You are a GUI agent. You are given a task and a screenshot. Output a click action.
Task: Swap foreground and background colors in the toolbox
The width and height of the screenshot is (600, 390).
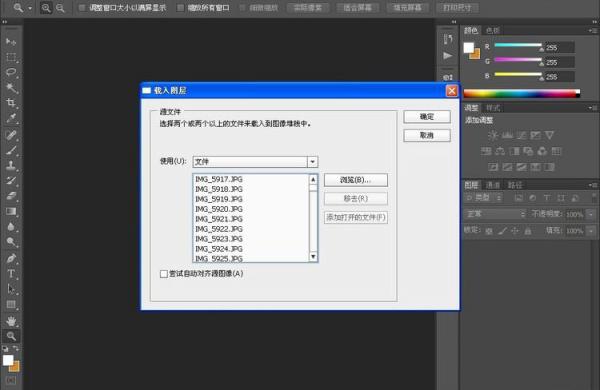pyautogui.click(x=16, y=348)
